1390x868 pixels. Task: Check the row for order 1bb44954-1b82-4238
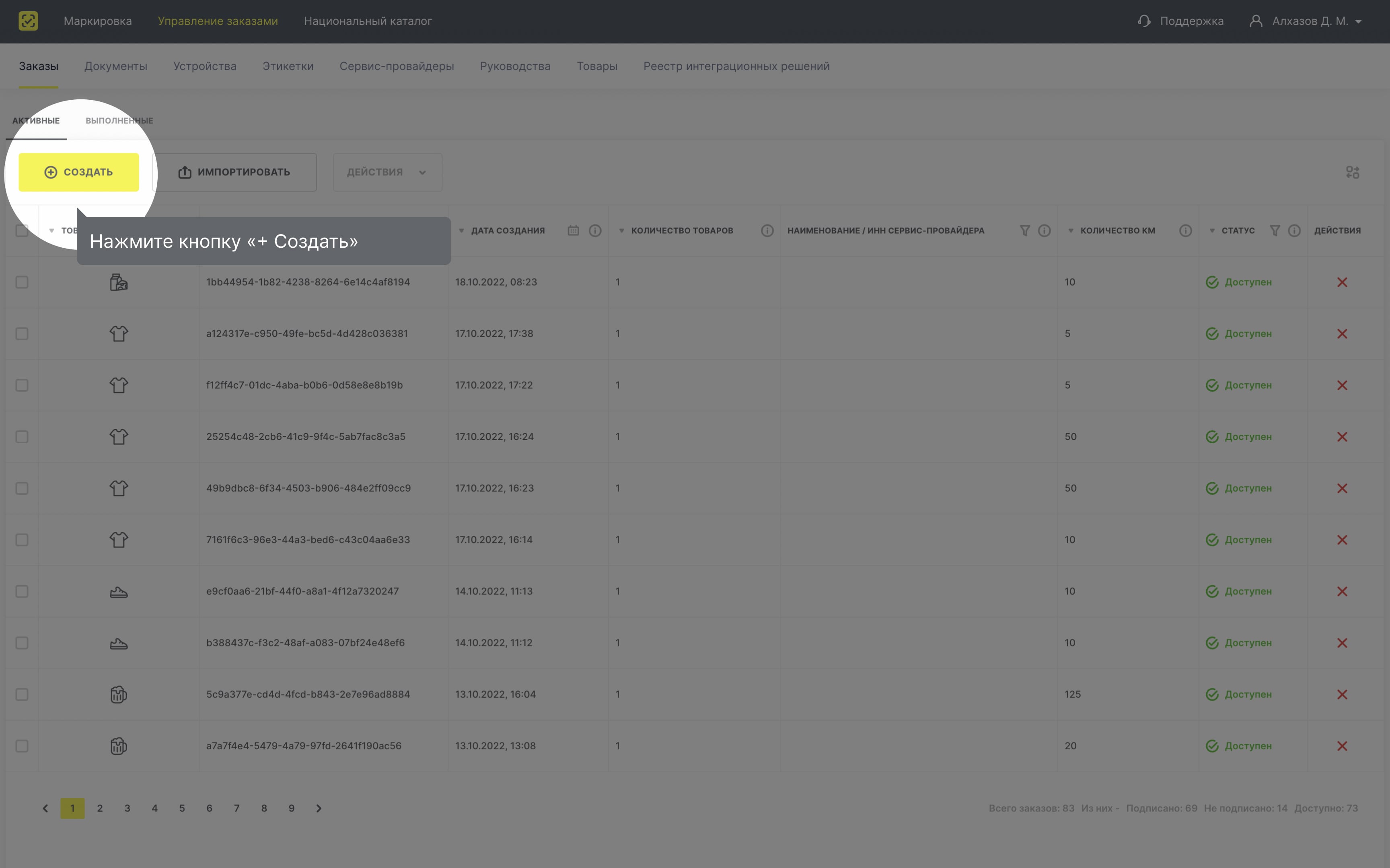pos(22,282)
